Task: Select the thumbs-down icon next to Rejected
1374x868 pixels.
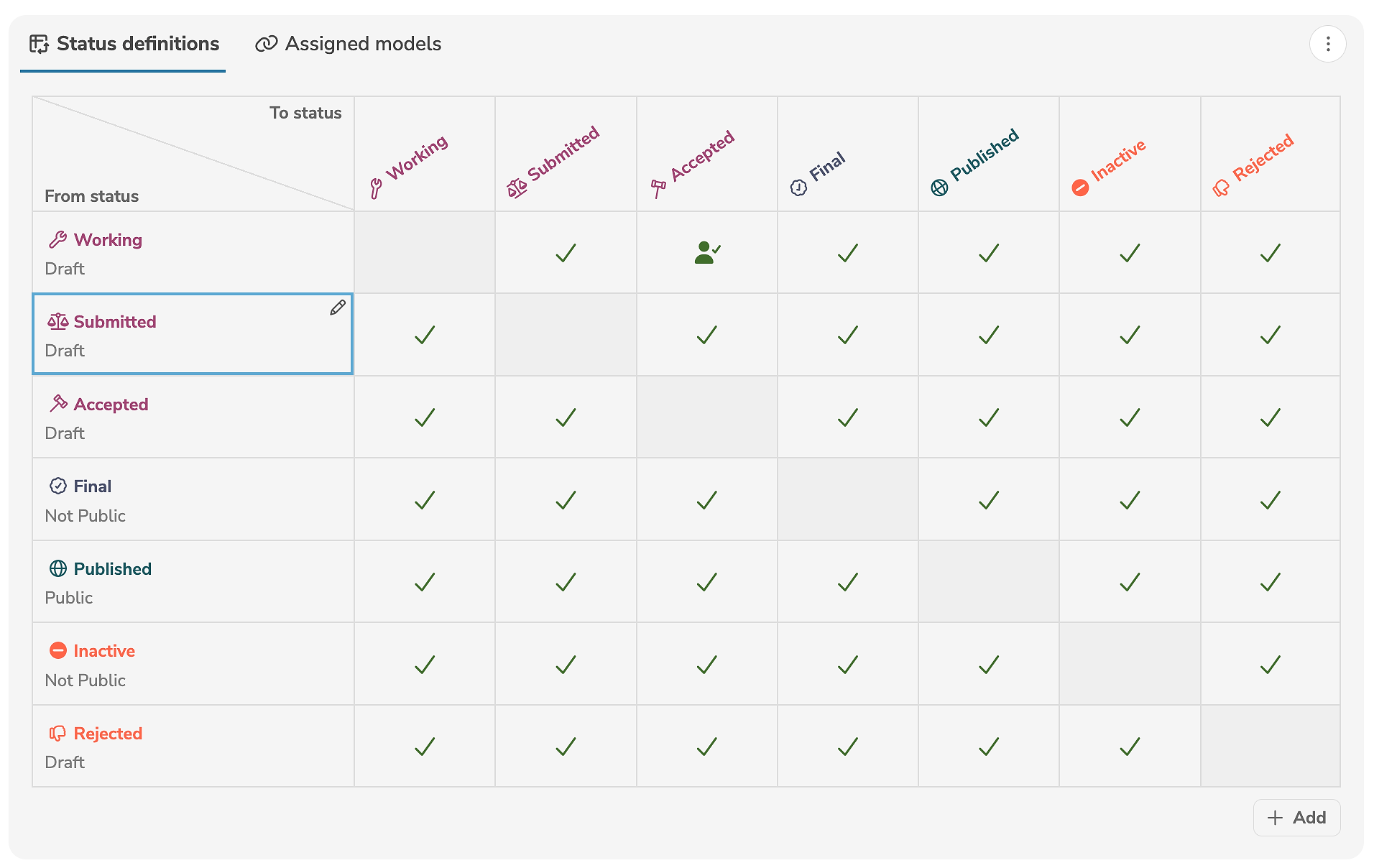Action: [x=59, y=733]
